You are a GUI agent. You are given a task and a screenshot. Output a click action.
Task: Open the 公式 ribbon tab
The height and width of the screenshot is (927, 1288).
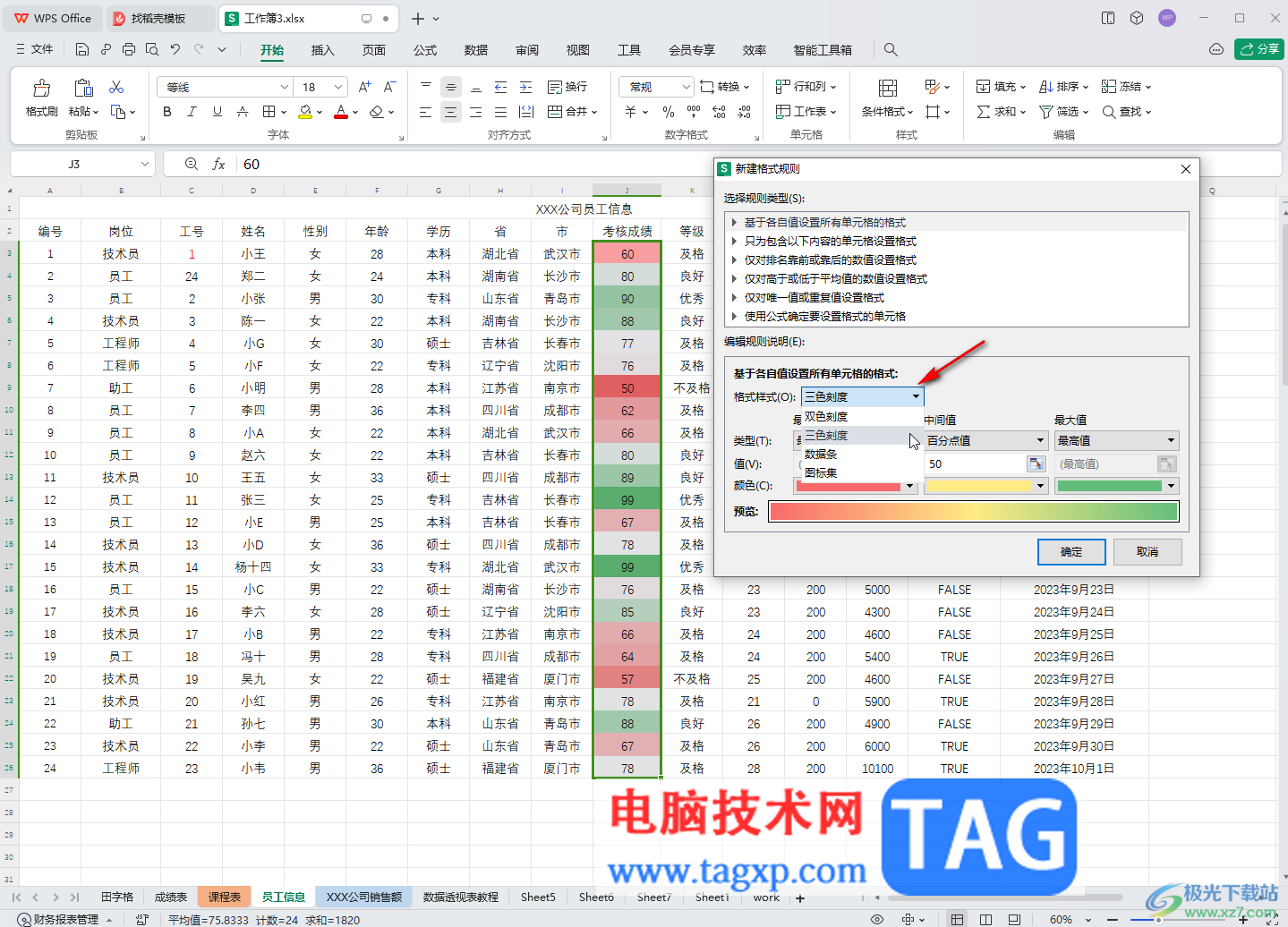(x=425, y=50)
